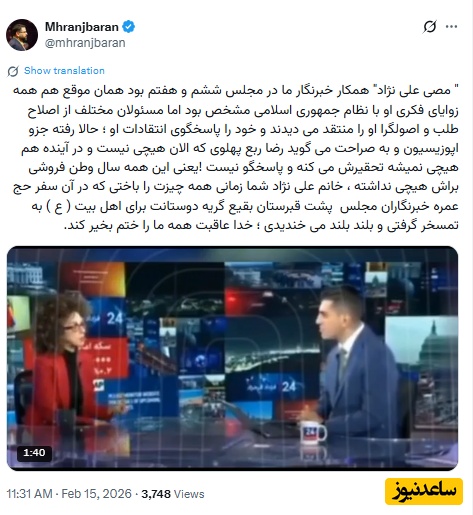This screenshot has width=473, height=515.
Task: Click the Mhranjbaran display name
Action: 82,27
